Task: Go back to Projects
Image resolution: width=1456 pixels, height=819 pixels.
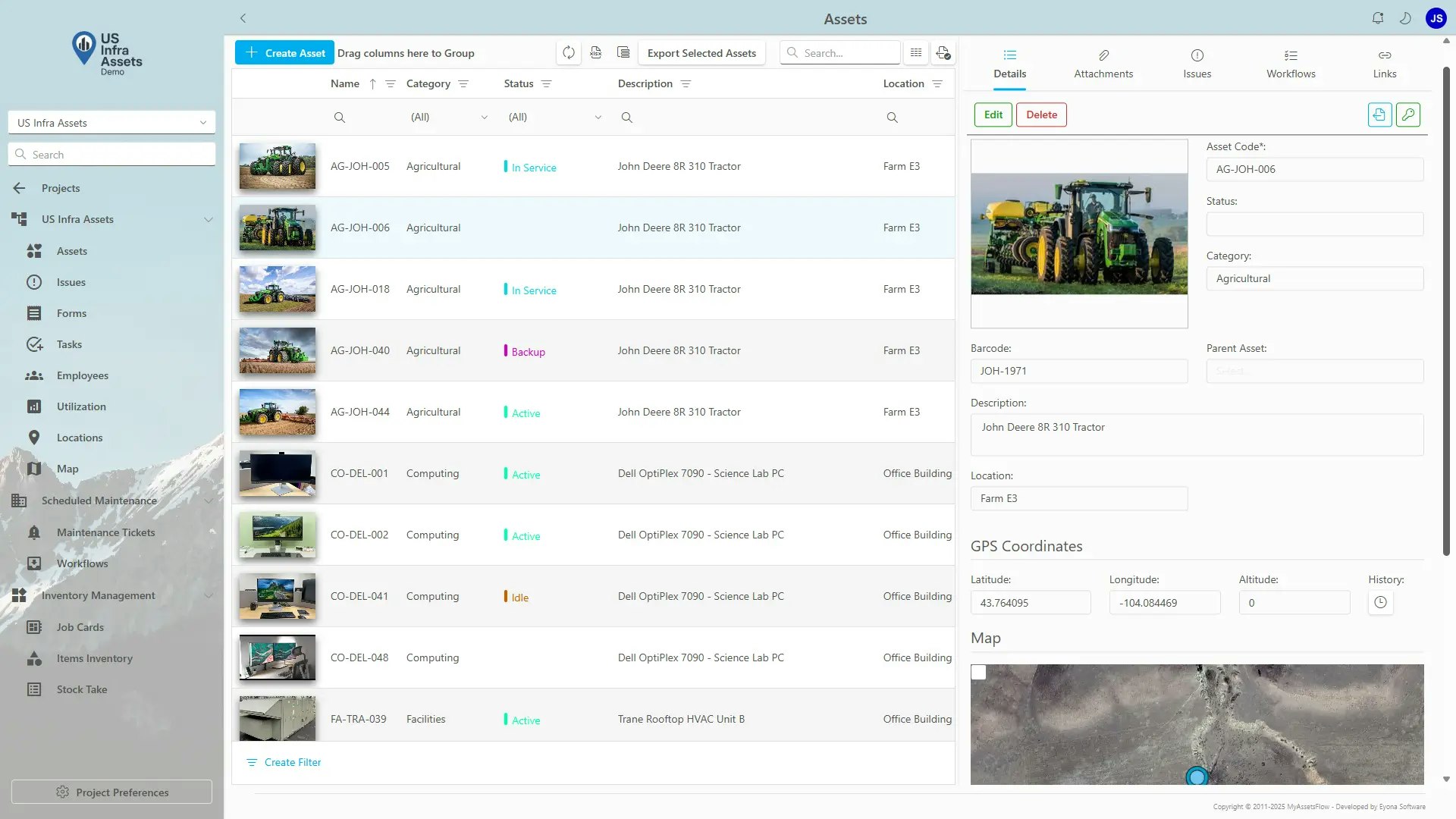Action: pos(60,188)
